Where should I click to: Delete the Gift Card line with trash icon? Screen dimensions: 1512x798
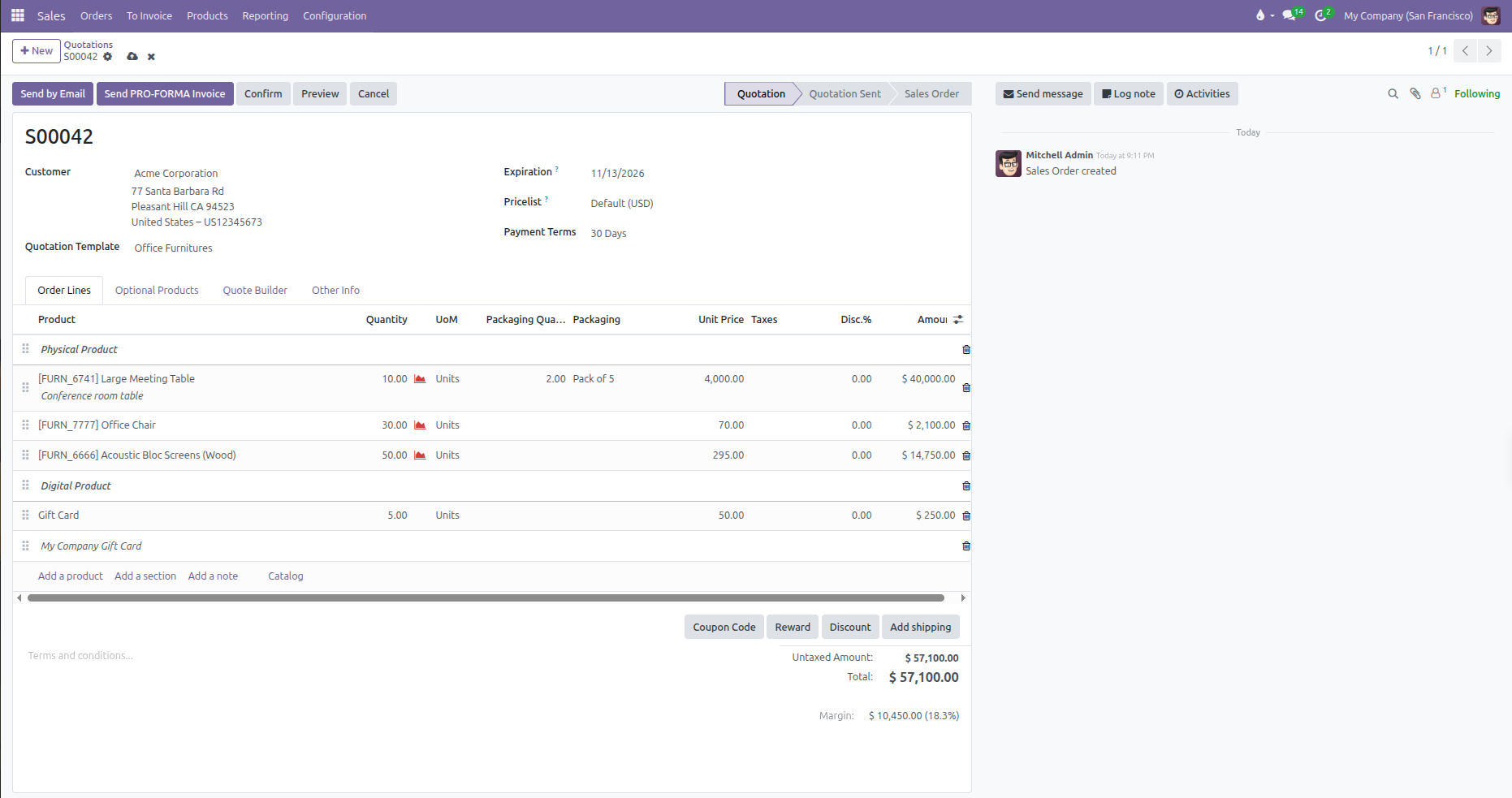pos(966,515)
